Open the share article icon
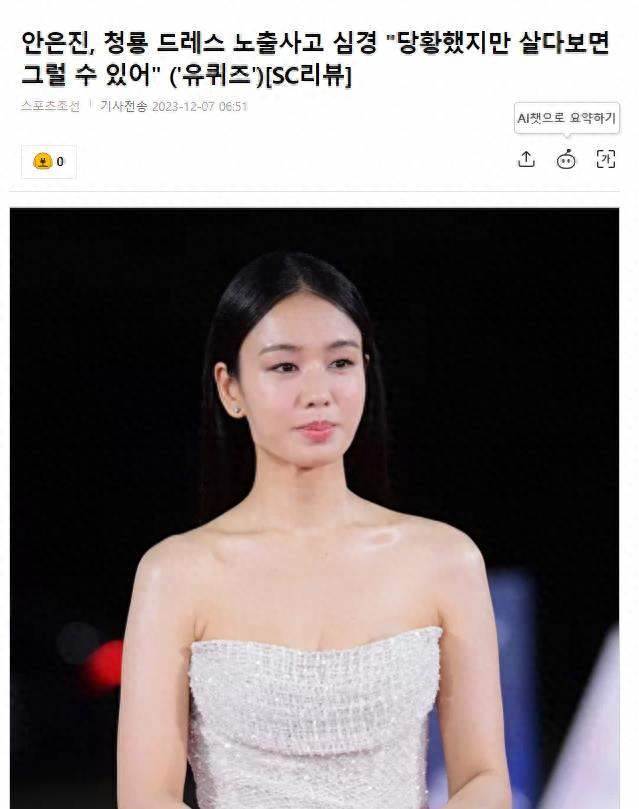639x809 pixels. [x=526, y=159]
